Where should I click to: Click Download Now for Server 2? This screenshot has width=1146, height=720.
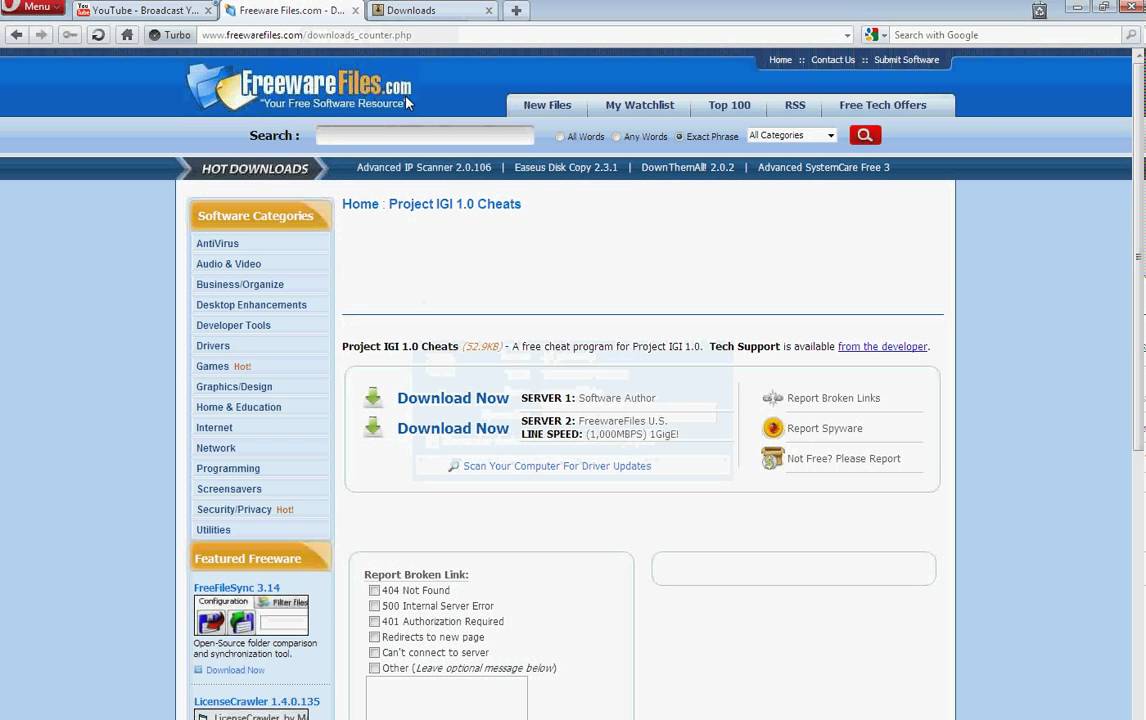[x=453, y=428]
